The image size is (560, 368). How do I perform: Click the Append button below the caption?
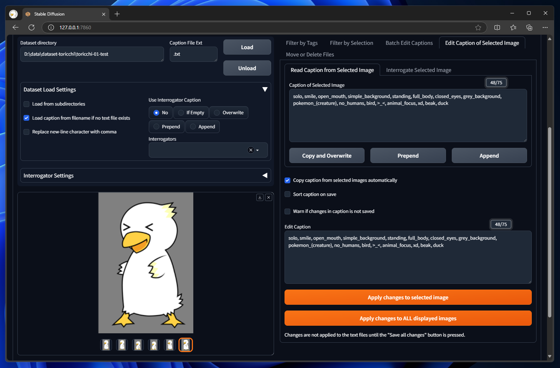[x=489, y=156]
